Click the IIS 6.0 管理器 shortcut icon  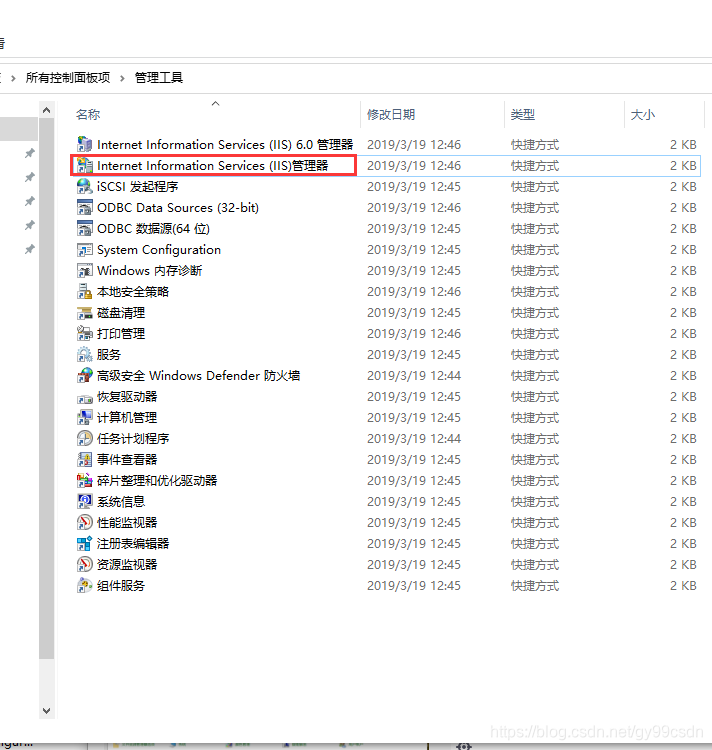click(x=85, y=144)
